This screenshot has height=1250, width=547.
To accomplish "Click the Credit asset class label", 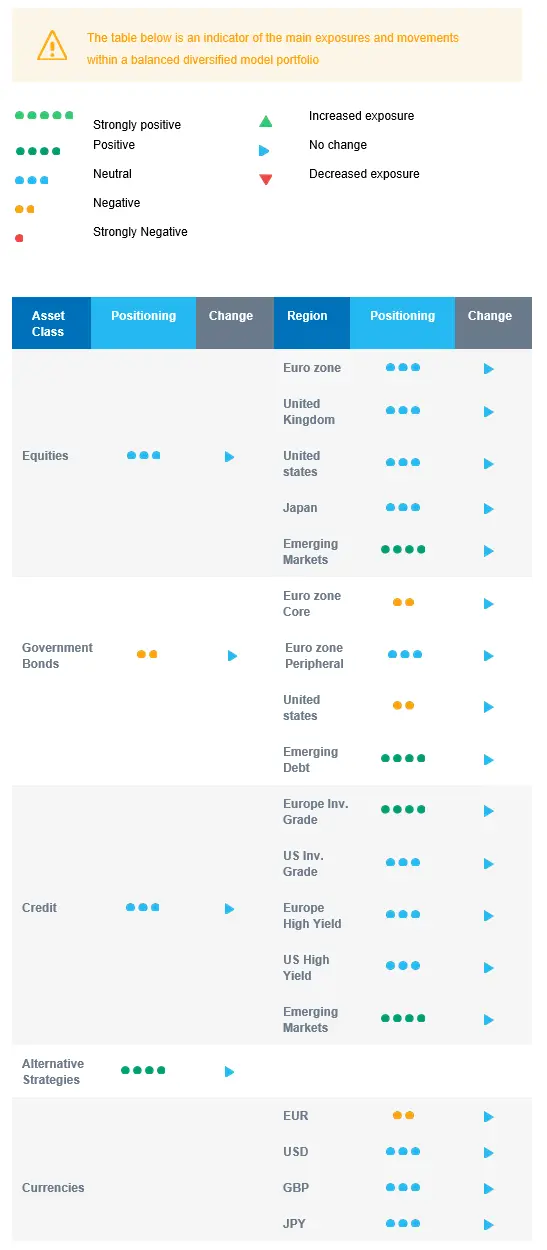I will coord(40,908).
